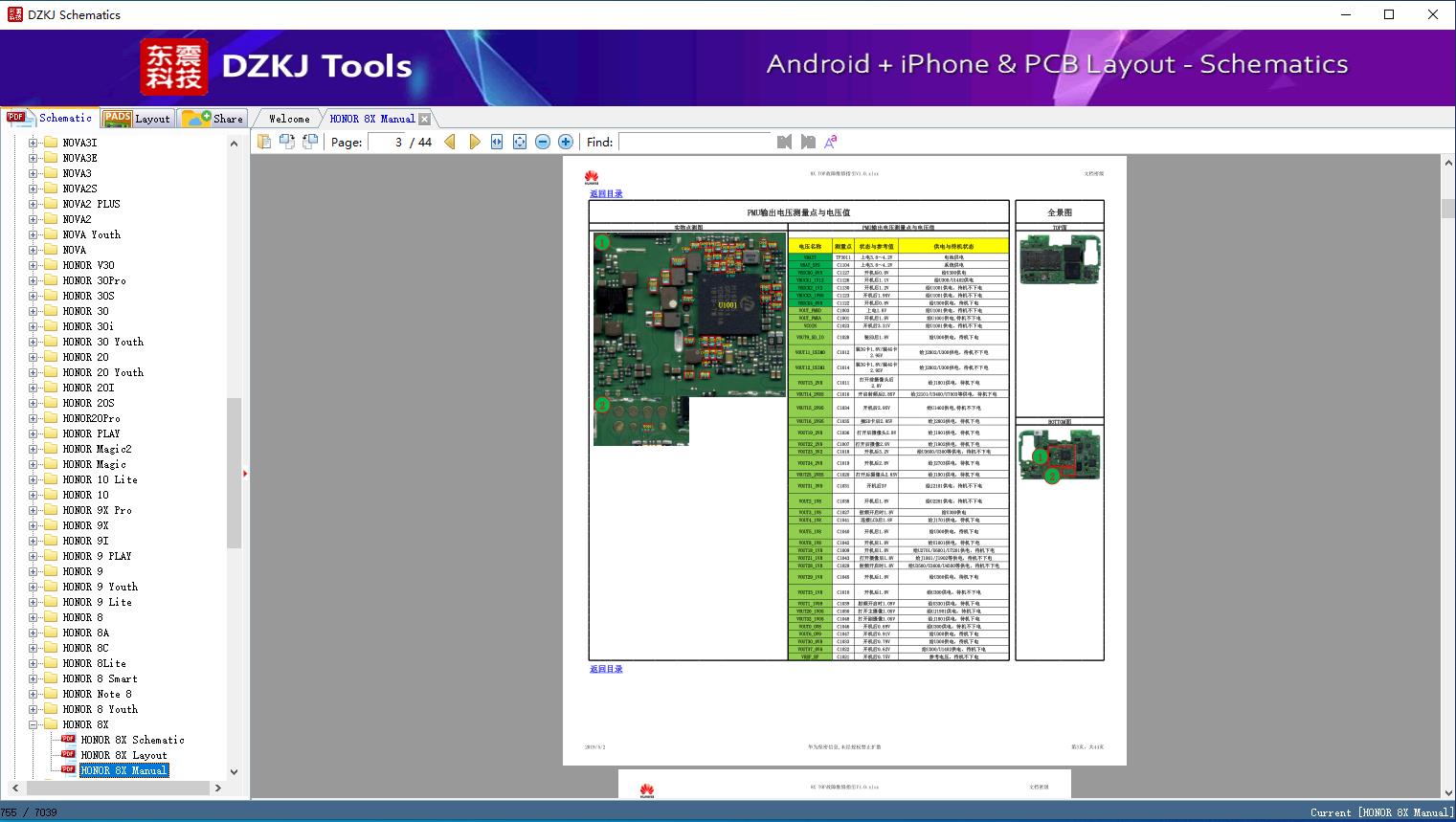Go to the next page arrow
The image size is (1456, 822).
(x=474, y=142)
